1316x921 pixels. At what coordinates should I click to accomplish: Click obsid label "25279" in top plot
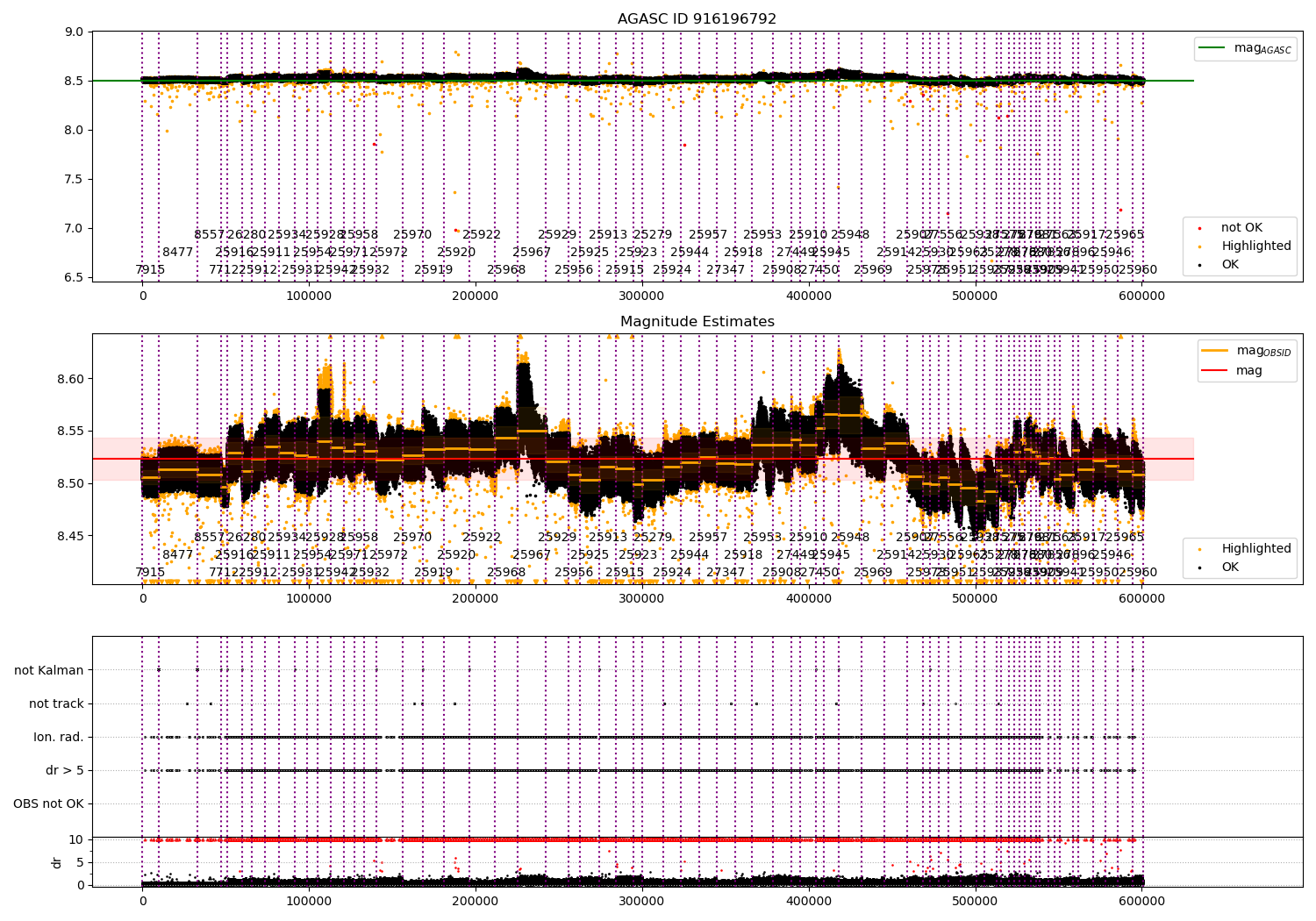tap(653, 235)
